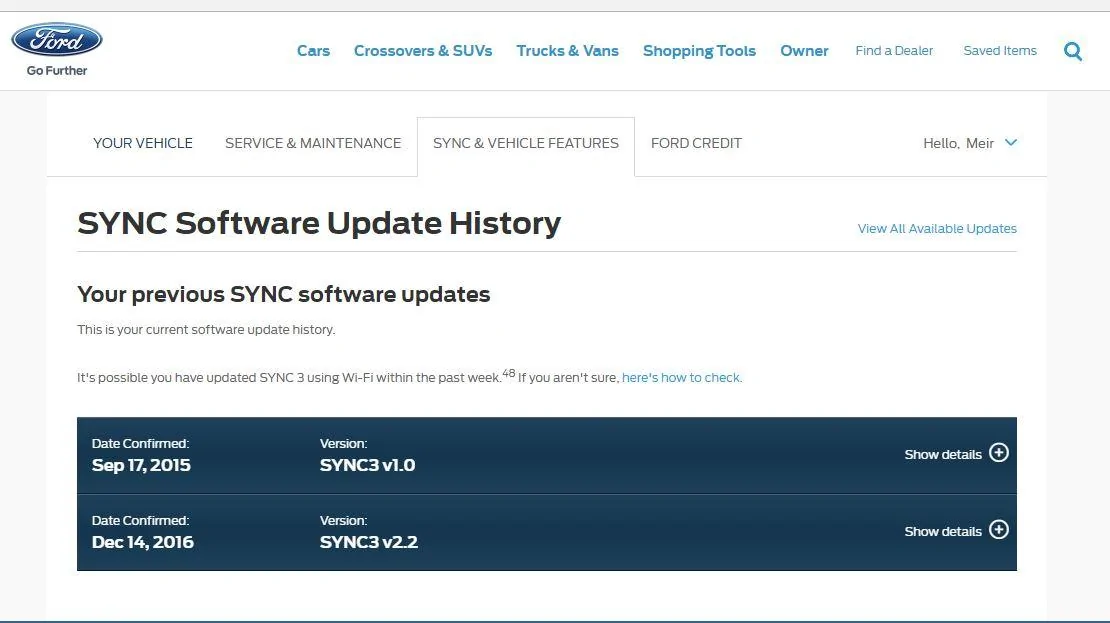Open Shopping Tools menu

(699, 51)
